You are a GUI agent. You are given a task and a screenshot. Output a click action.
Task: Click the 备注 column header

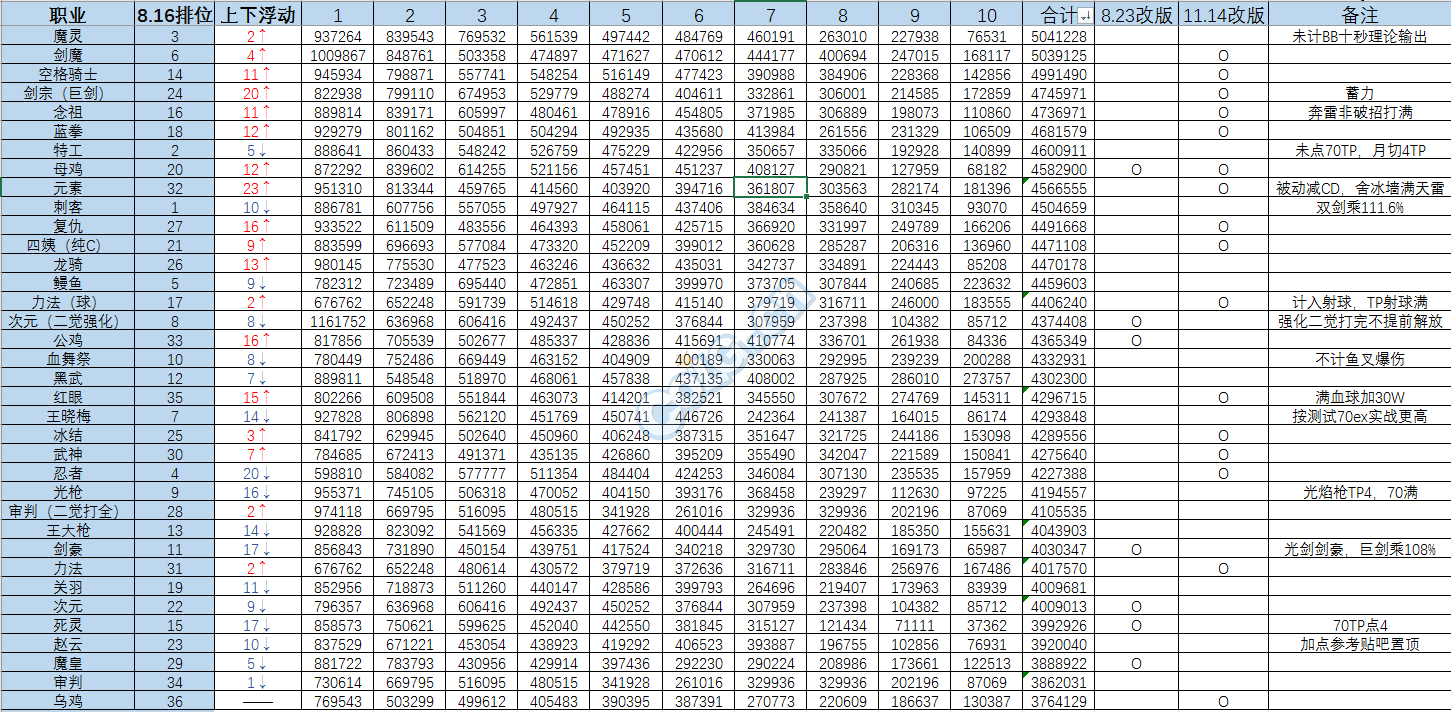(x=1359, y=16)
